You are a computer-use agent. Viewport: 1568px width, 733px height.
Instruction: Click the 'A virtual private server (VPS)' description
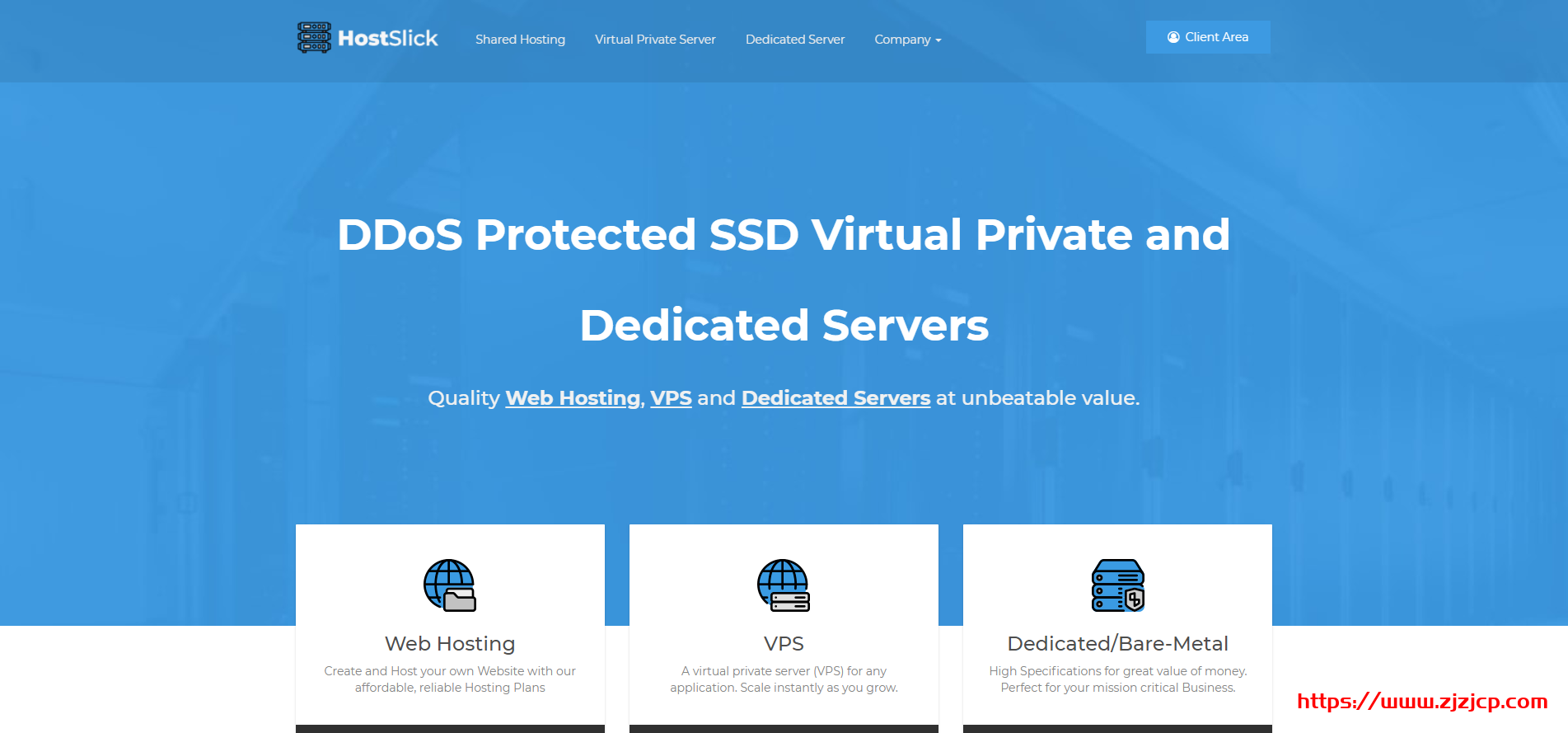pos(784,679)
